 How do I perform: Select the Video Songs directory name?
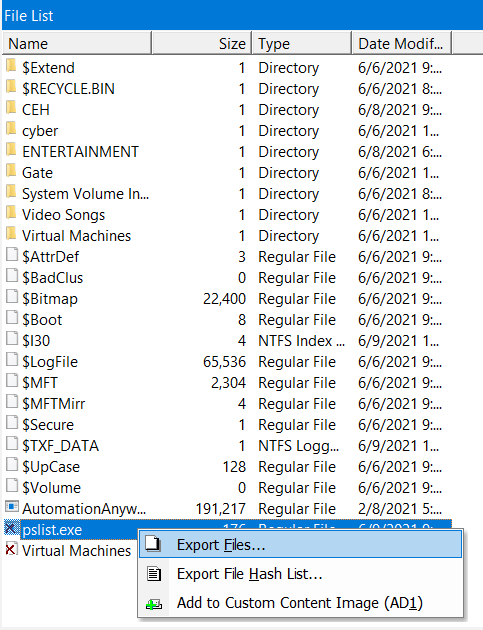click(63, 215)
